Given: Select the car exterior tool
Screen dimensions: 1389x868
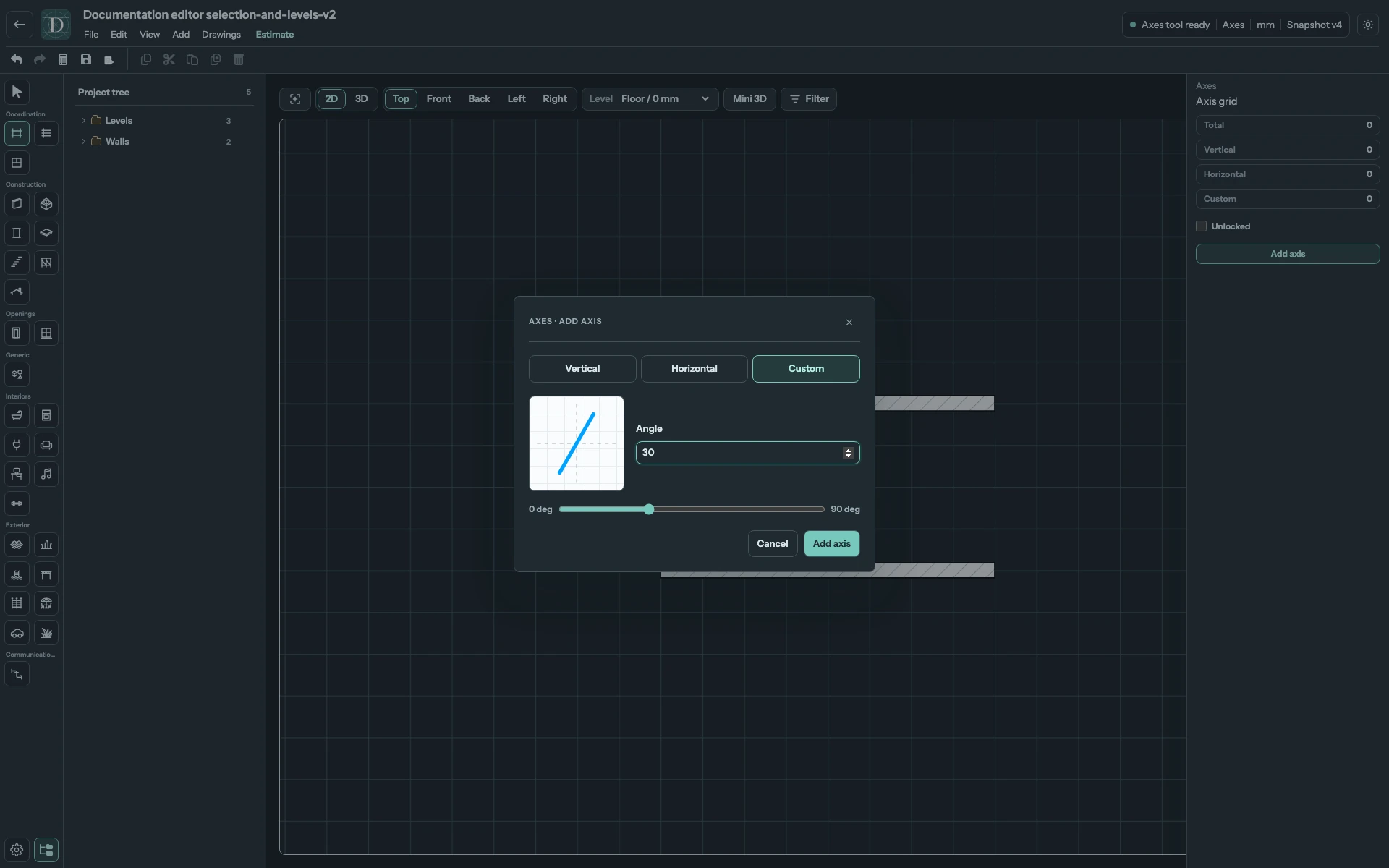Looking at the screenshot, I should 17,633.
